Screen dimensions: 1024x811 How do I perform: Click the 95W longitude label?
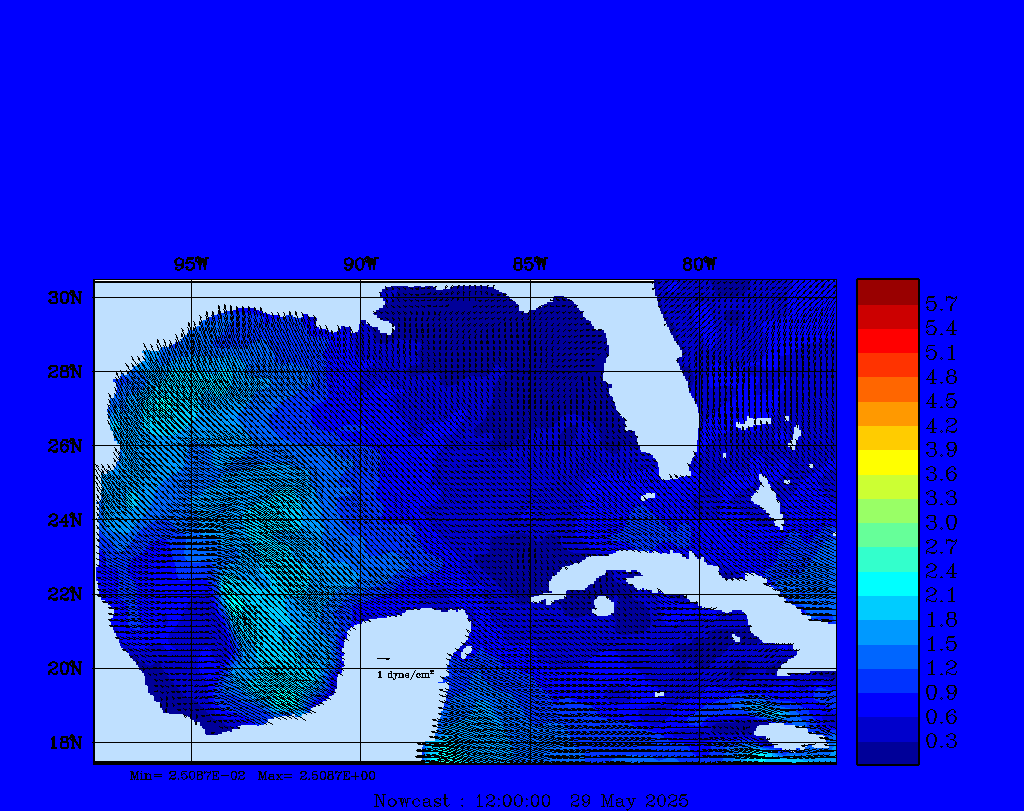(191, 264)
